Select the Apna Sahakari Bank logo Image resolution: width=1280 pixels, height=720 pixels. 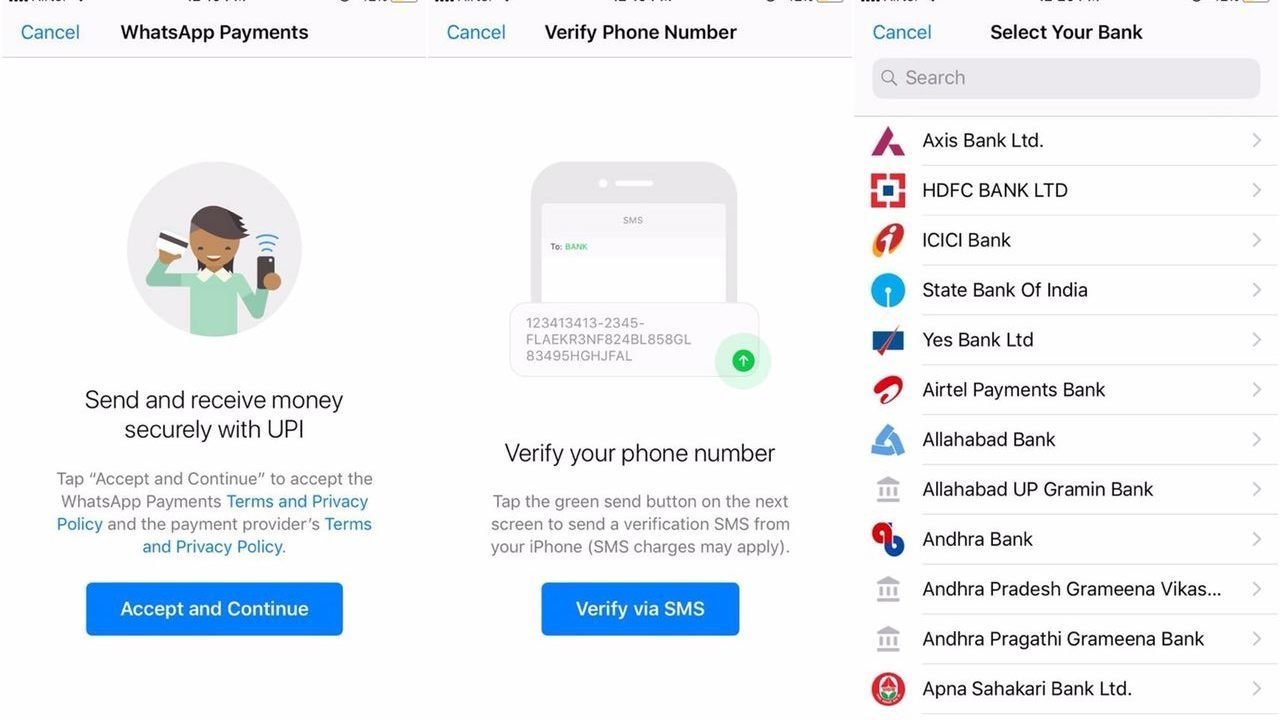point(888,689)
